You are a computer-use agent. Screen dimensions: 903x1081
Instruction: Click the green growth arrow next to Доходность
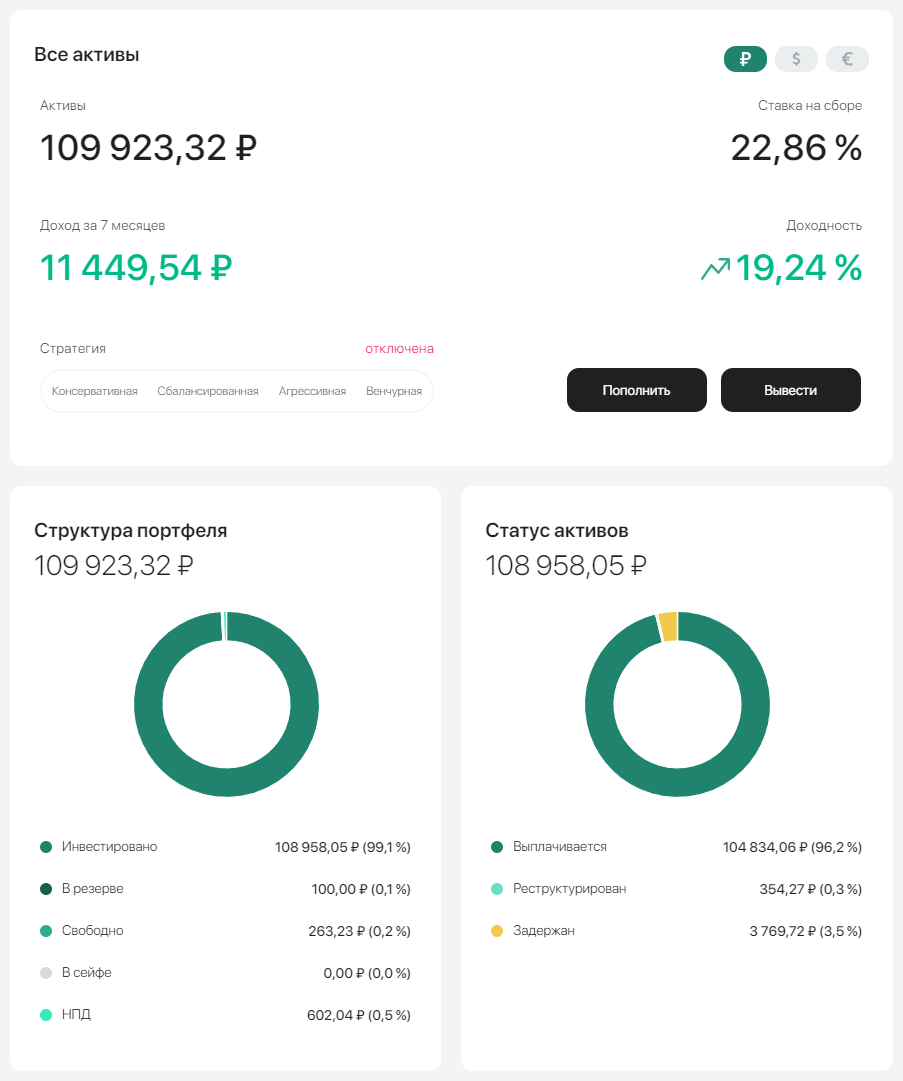point(716,268)
